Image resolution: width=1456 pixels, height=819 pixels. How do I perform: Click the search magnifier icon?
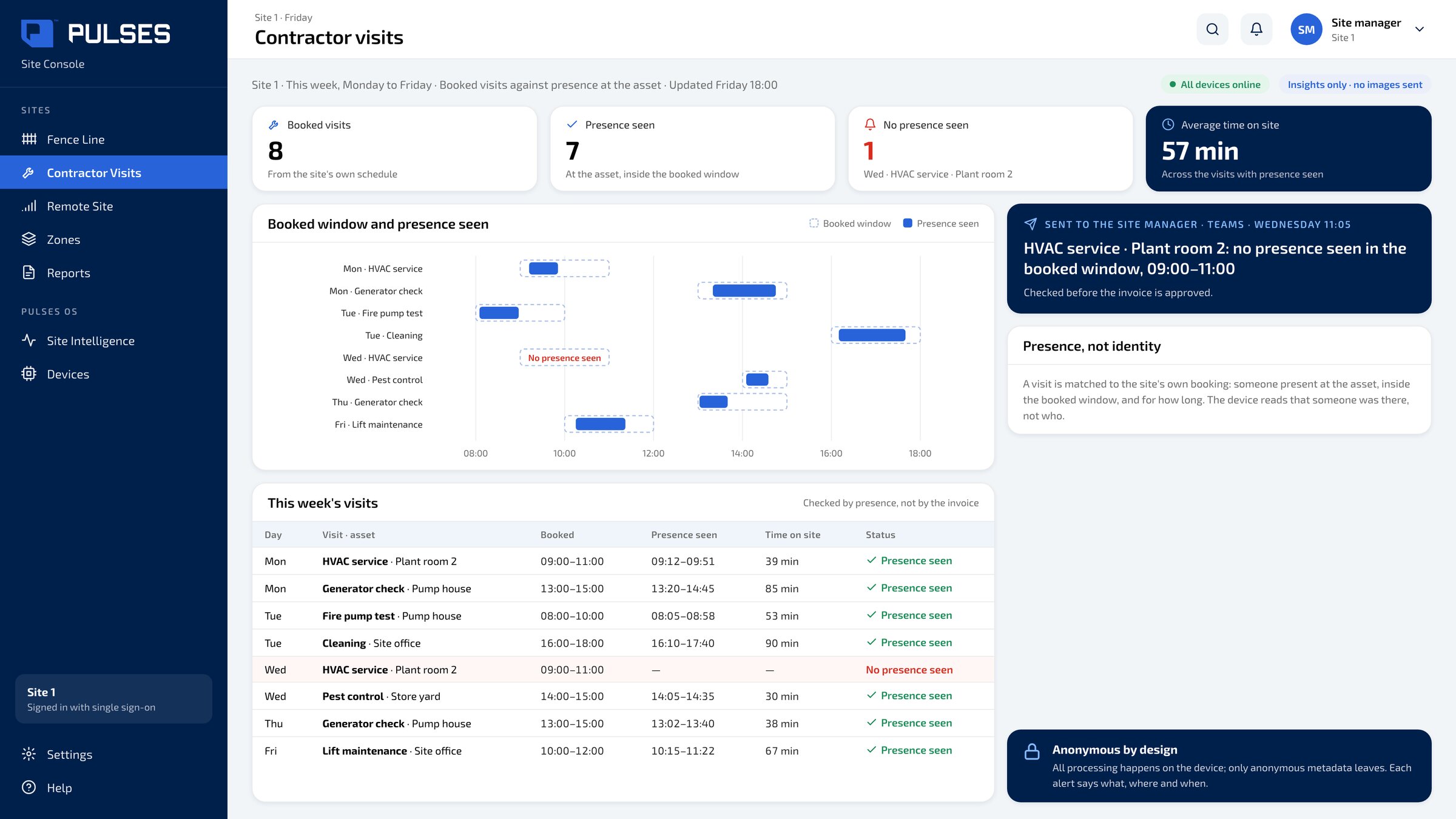click(1212, 29)
